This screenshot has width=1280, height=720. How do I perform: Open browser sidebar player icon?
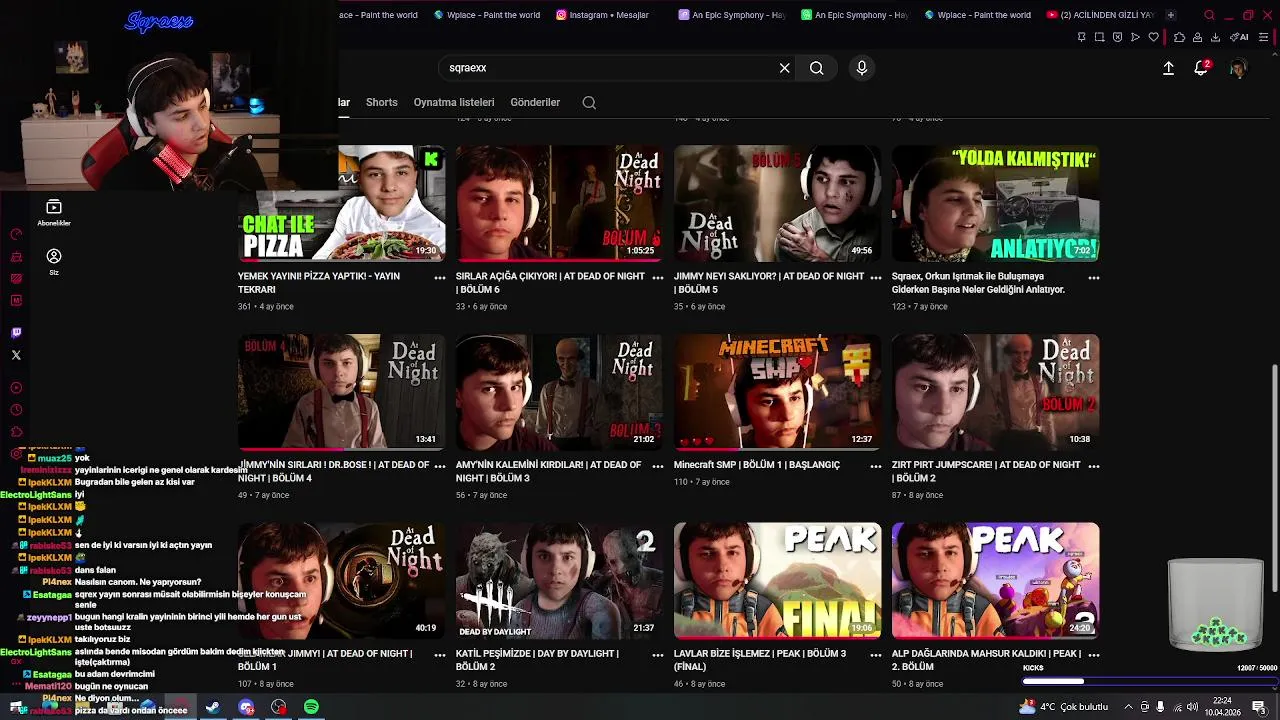coord(16,388)
